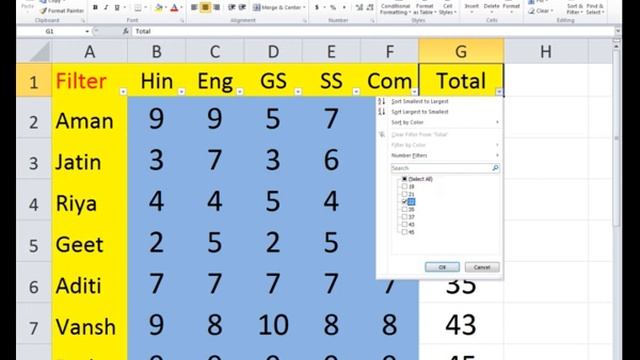Click OK in the filter menu
The width and height of the screenshot is (640, 360).
pos(442,267)
